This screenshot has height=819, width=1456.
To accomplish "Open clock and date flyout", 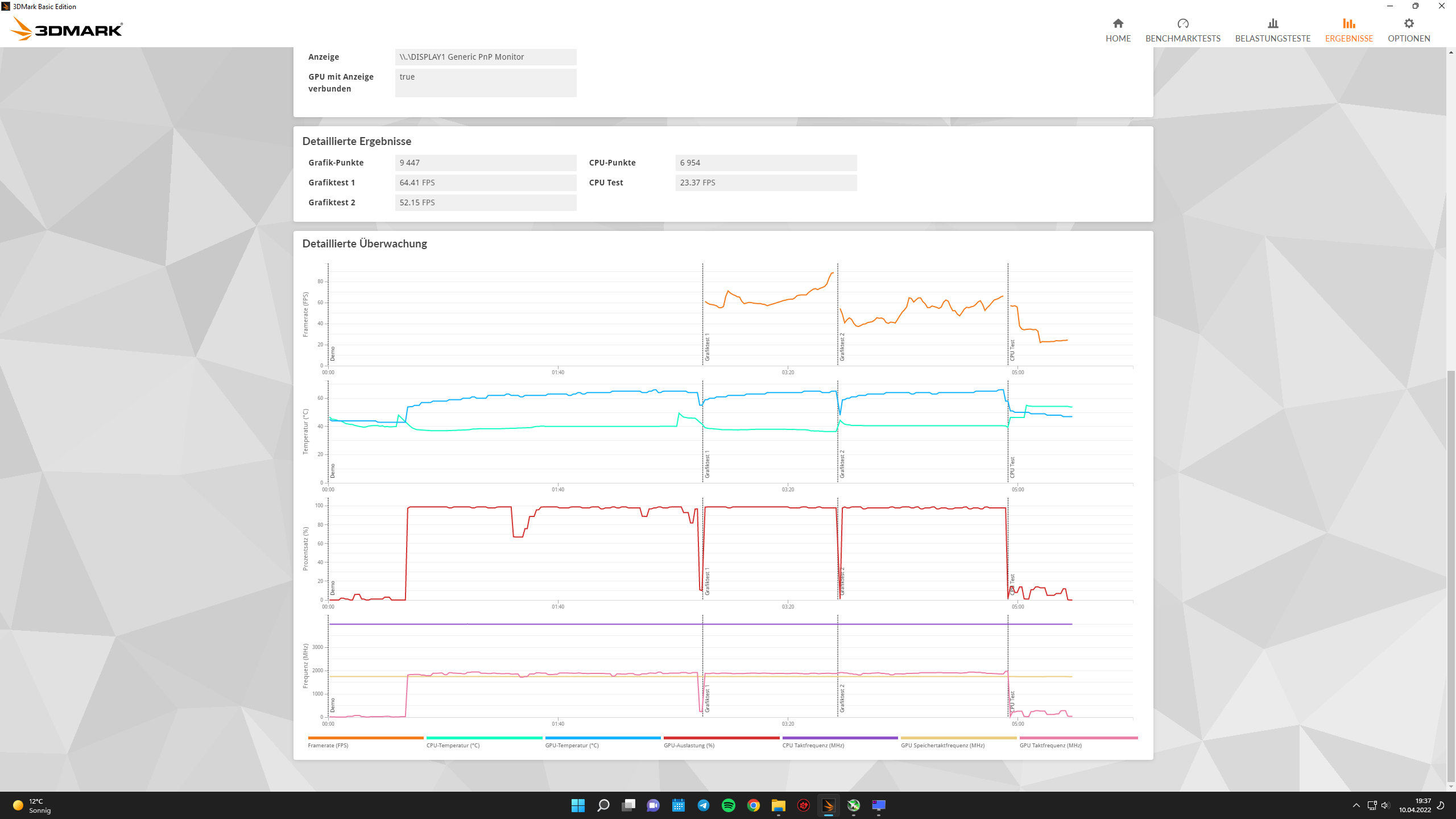I will [1414, 805].
